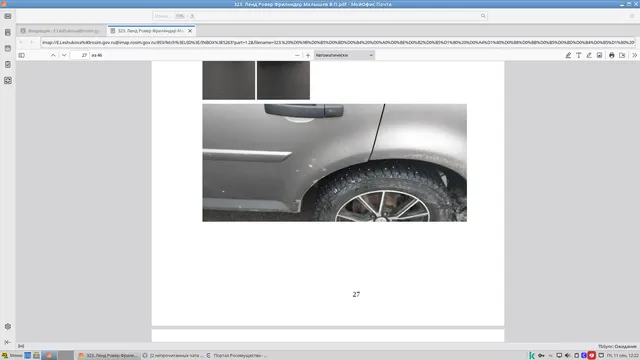Zoom in the PDF document
The height and width of the screenshot is (360, 640).
point(308,55)
